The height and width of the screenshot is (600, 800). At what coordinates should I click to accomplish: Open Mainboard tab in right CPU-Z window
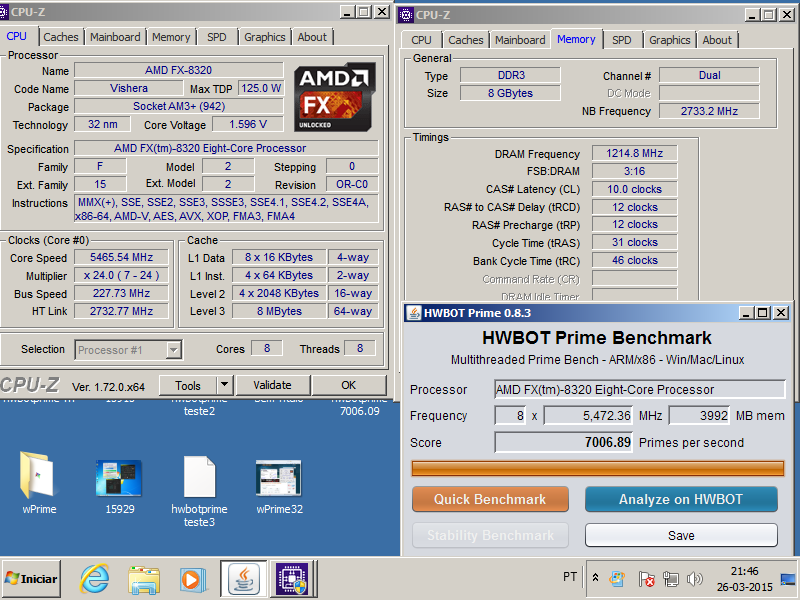click(x=520, y=40)
